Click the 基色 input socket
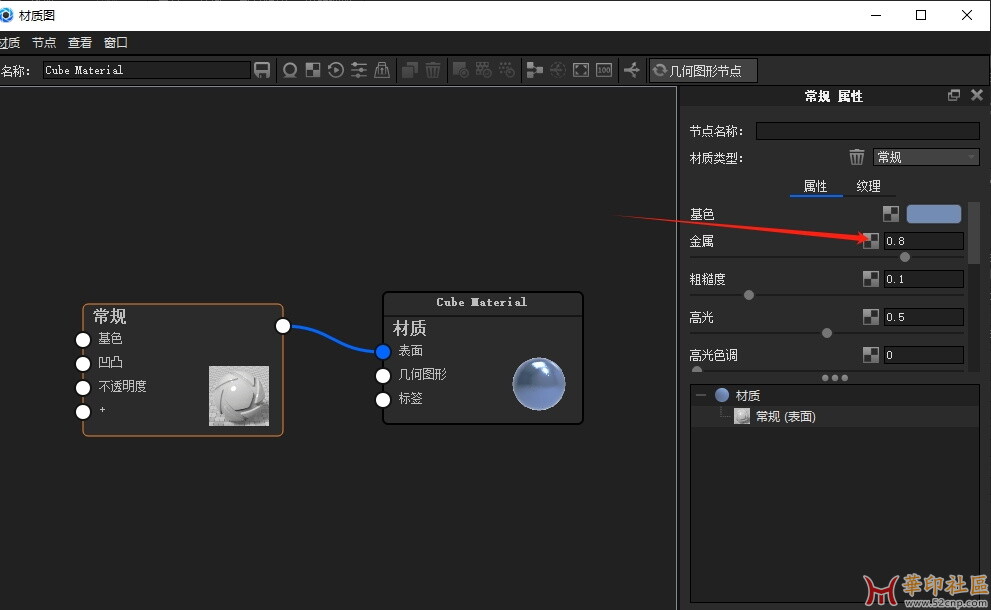Image resolution: width=991 pixels, height=610 pixels. pyautogui.click(x=83, y=339)
